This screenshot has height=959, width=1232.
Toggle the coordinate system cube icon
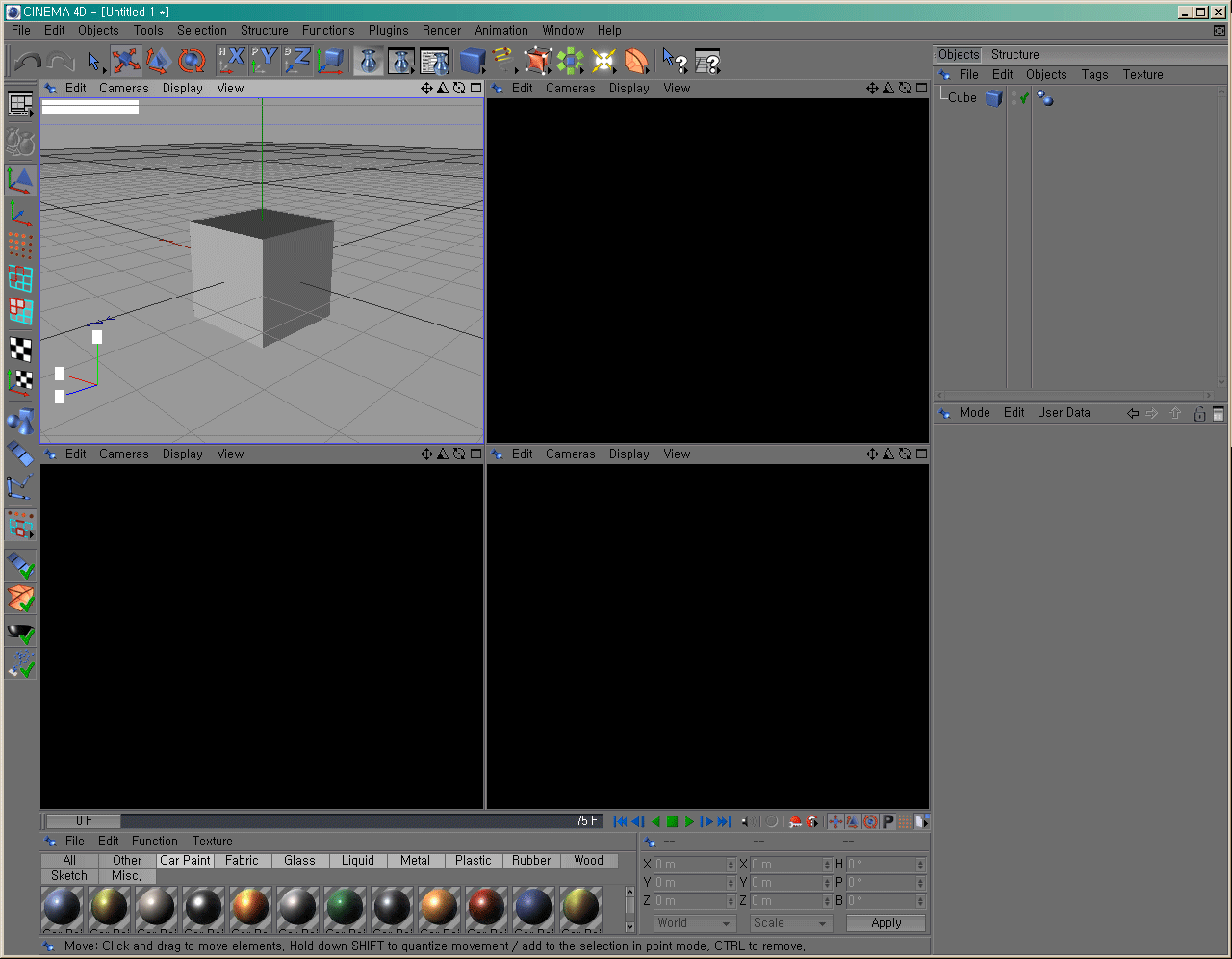(x=330, y=62)
